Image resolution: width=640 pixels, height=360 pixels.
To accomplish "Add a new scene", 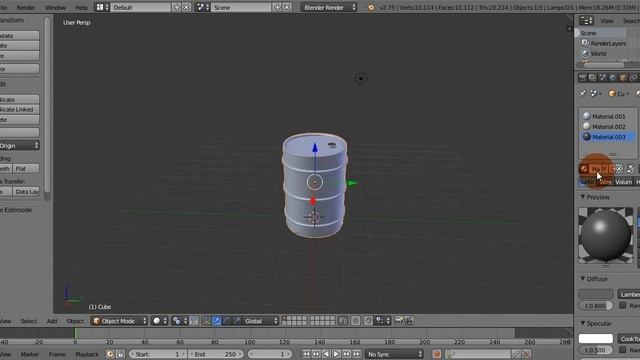I will 277,7.
